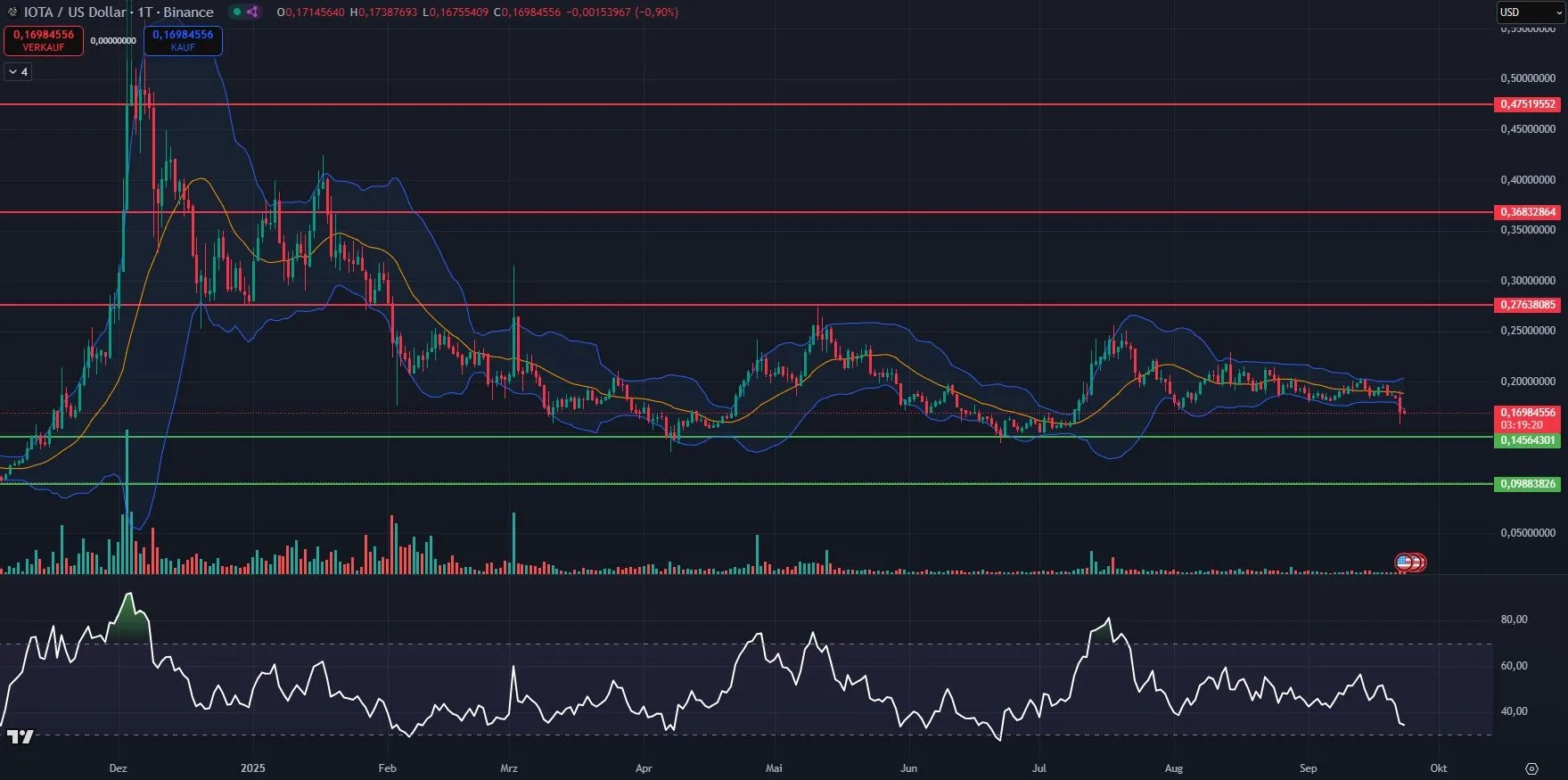The image size is (1568, 780).
Task: Click the green market status dot
Action: (x=236, y=12)
